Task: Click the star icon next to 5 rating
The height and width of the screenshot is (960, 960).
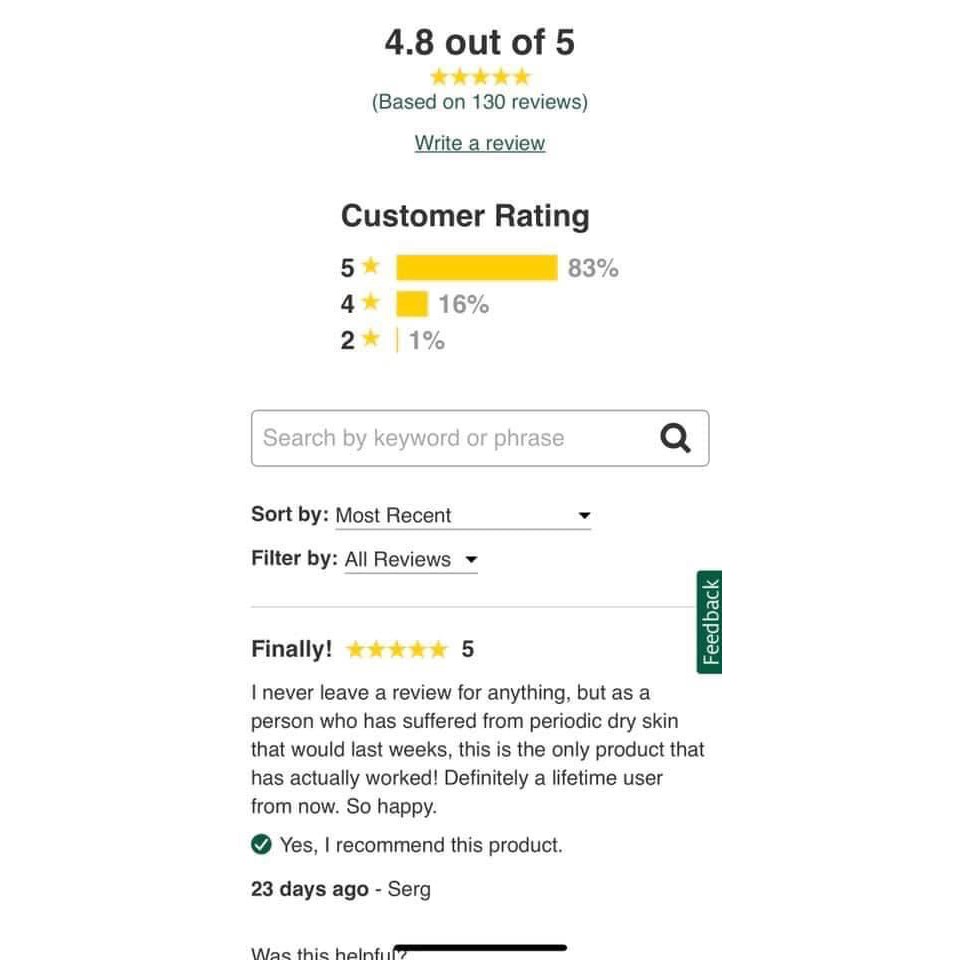Action: 371,267
